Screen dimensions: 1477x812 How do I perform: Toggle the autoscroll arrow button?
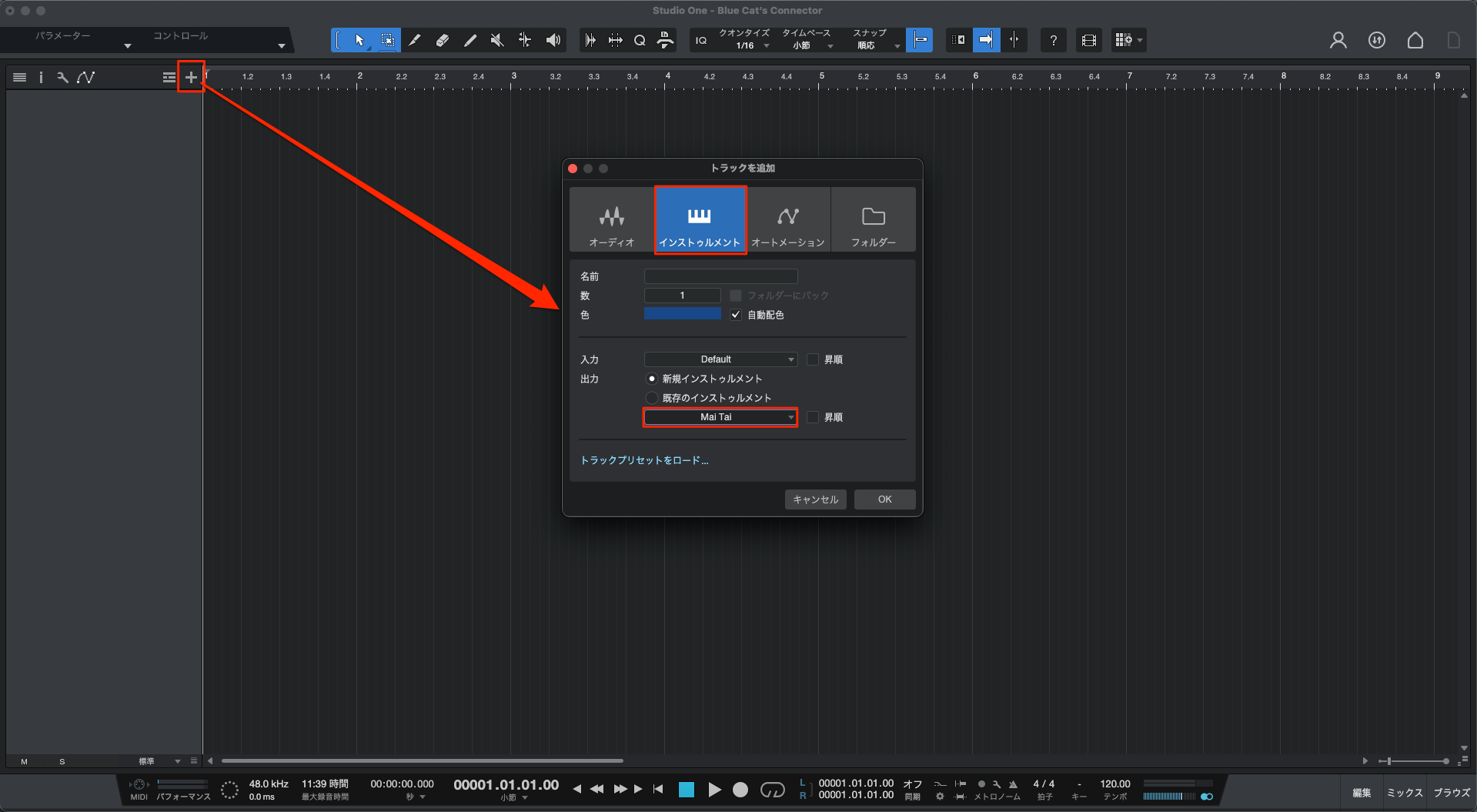click(986, 40)
